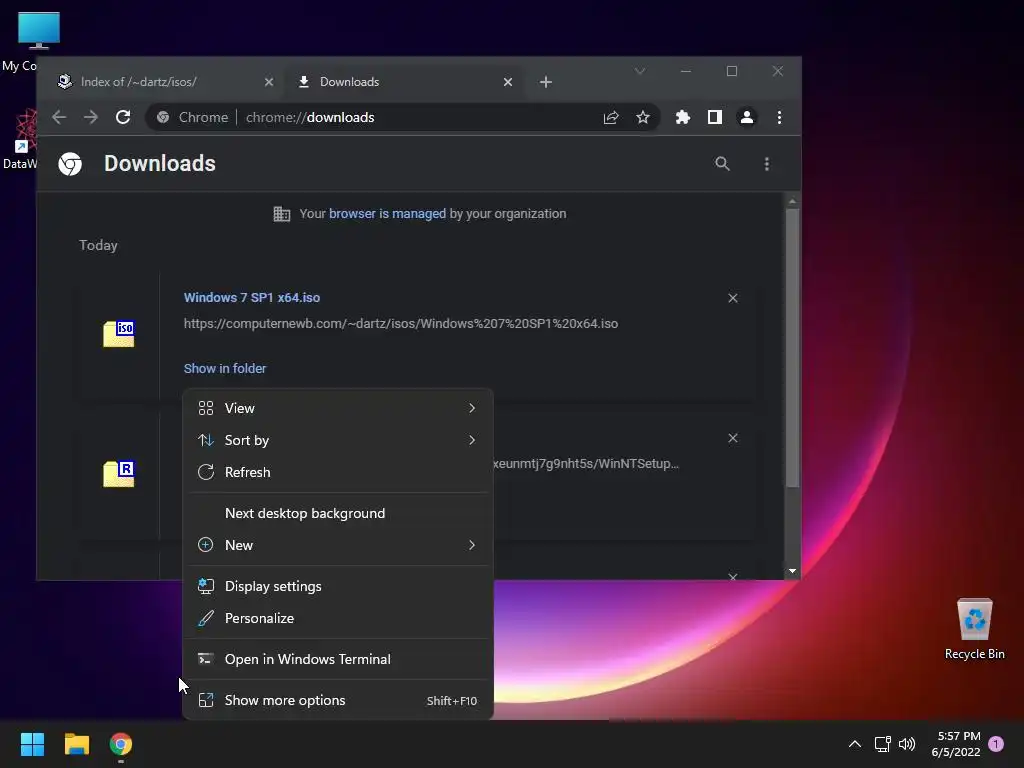
Task: Open File Explorer from taskbar
Action: [x=76, y=744]
